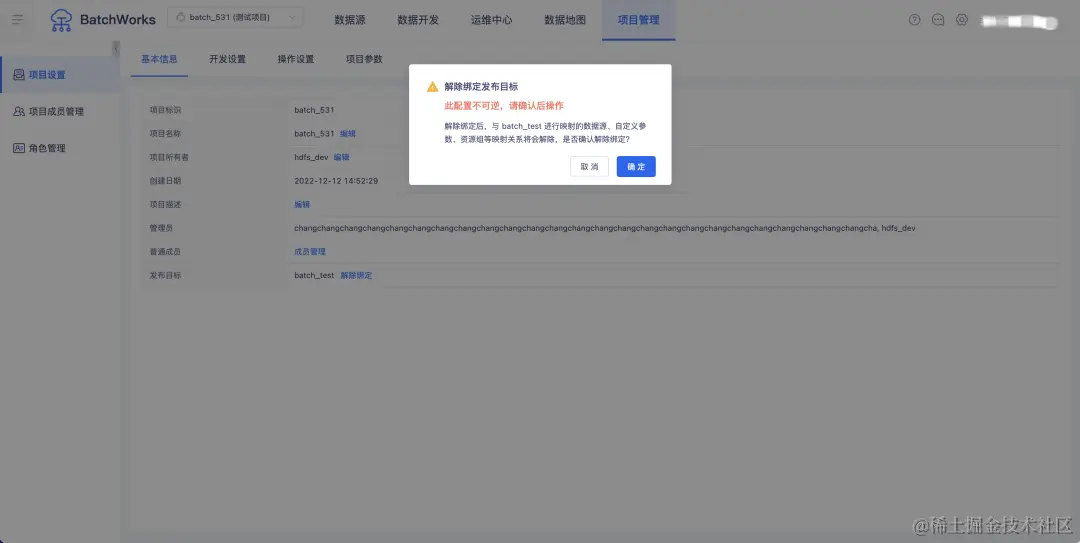Click the settings gear icon
The height and width of the screenshot is (543, 1080).
(962, 20)
